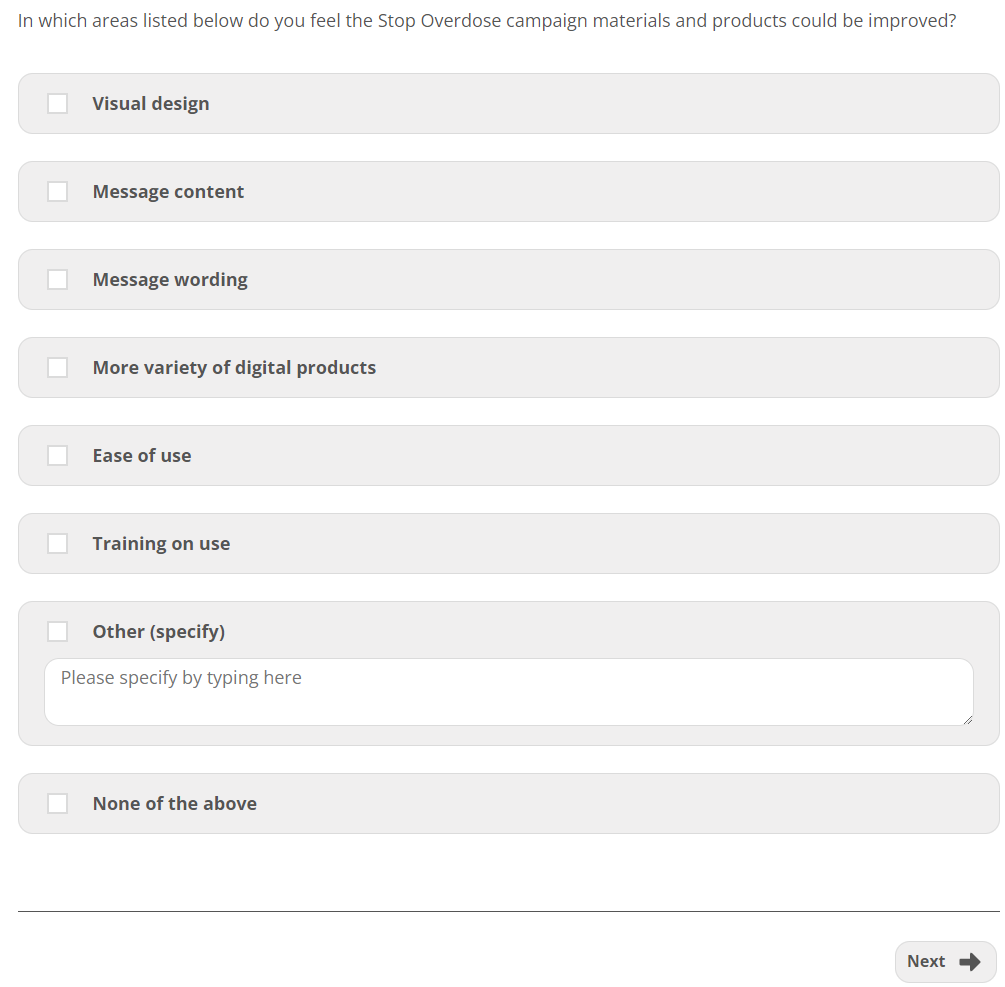Image resolution: width=1005 pixels, height=987 pixels.
Task: Toggle the Other (specify) checkbox
Action: [58, 632]
